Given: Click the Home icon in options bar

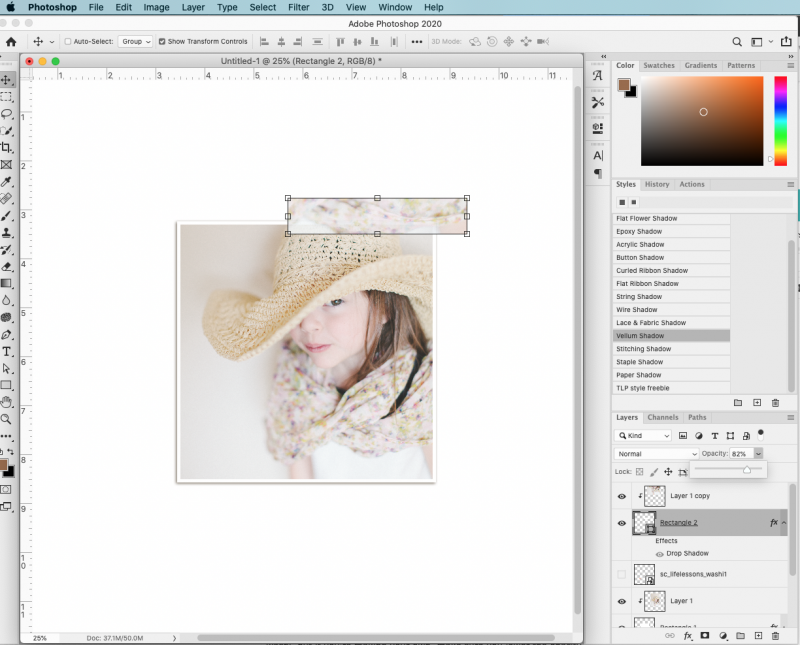Looking at the screenshot, I should tap(11, 42).
